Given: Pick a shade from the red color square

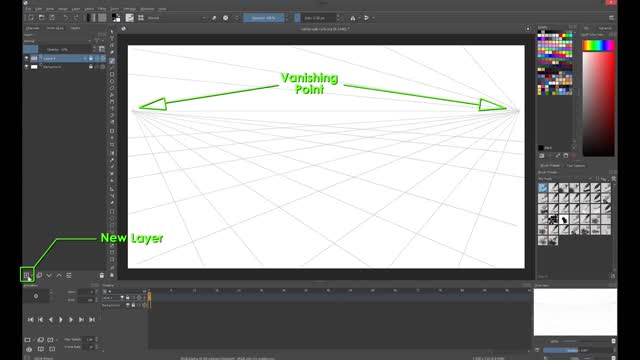Looking at the screenshot, I should click(598, 104).
